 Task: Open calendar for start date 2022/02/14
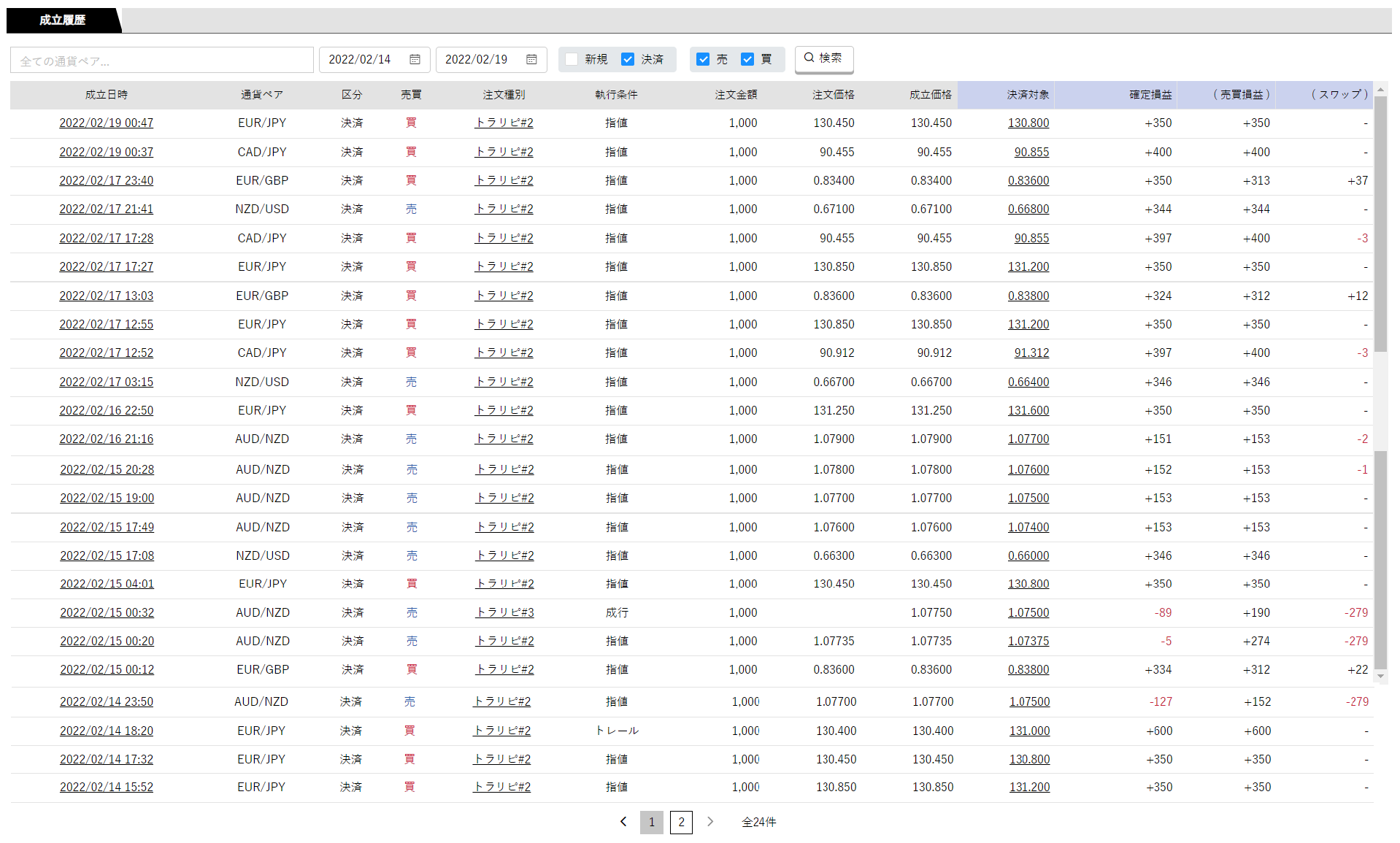click(415, 59)
